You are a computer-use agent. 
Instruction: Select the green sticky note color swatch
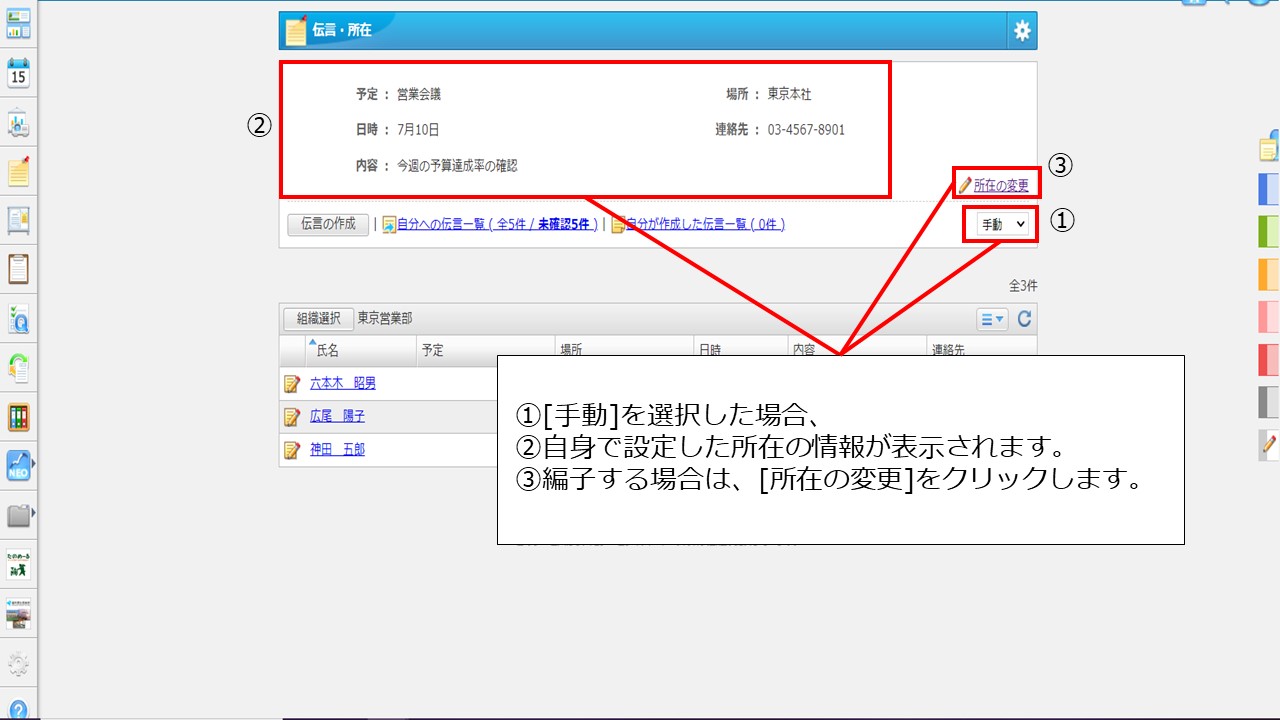pos(1269,231)
